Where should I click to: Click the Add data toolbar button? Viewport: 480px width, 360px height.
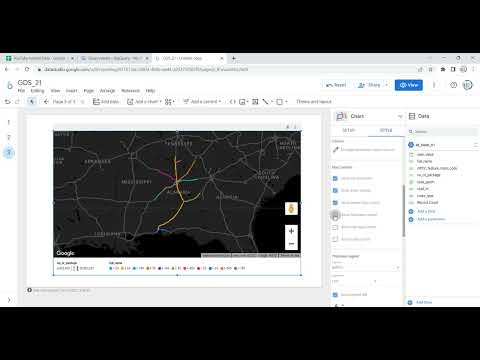tap(106, 101)
